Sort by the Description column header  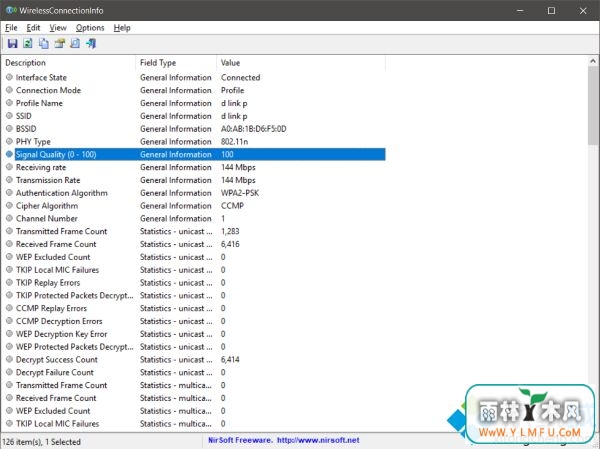click(x=69, y=63)
